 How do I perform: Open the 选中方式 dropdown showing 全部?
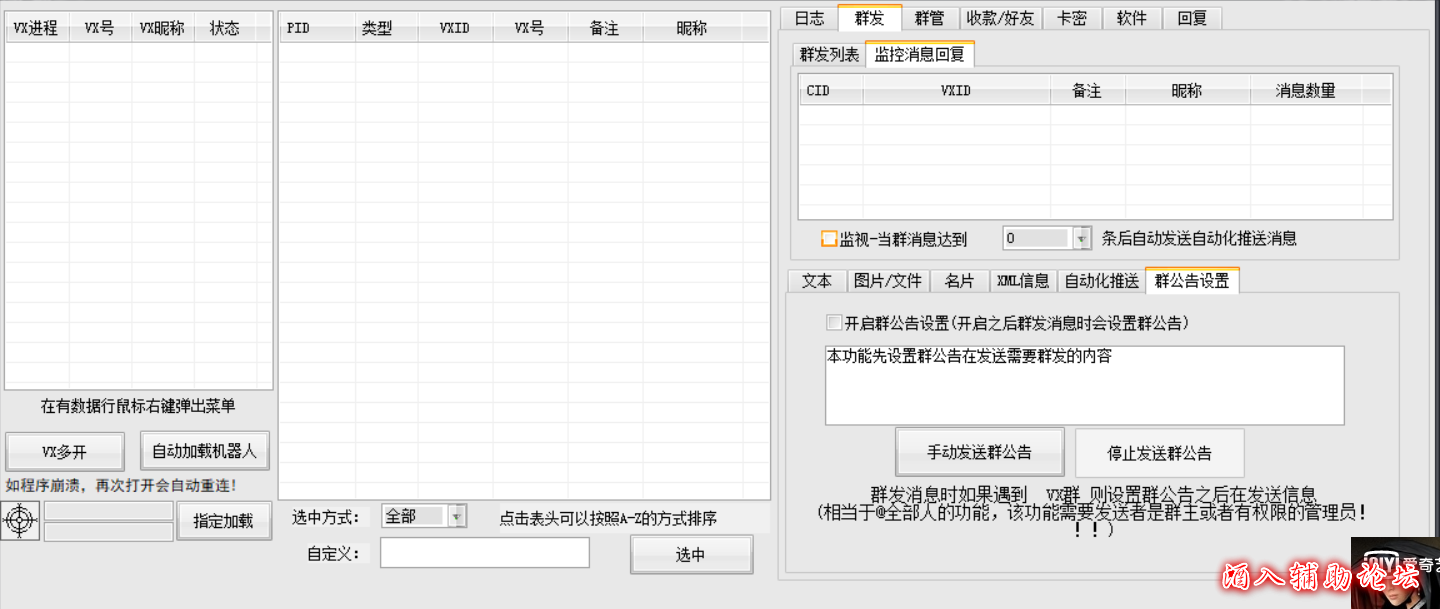(455, 517)
